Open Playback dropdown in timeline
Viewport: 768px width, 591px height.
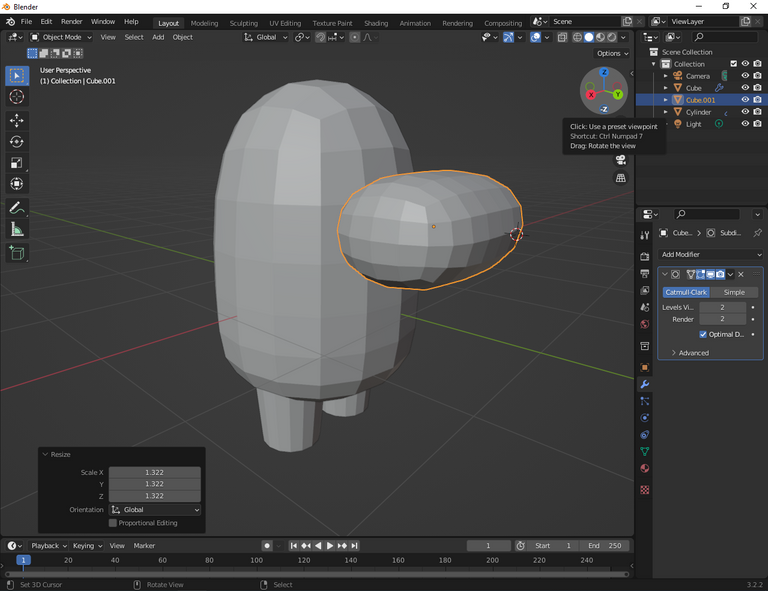click(49, 546)
